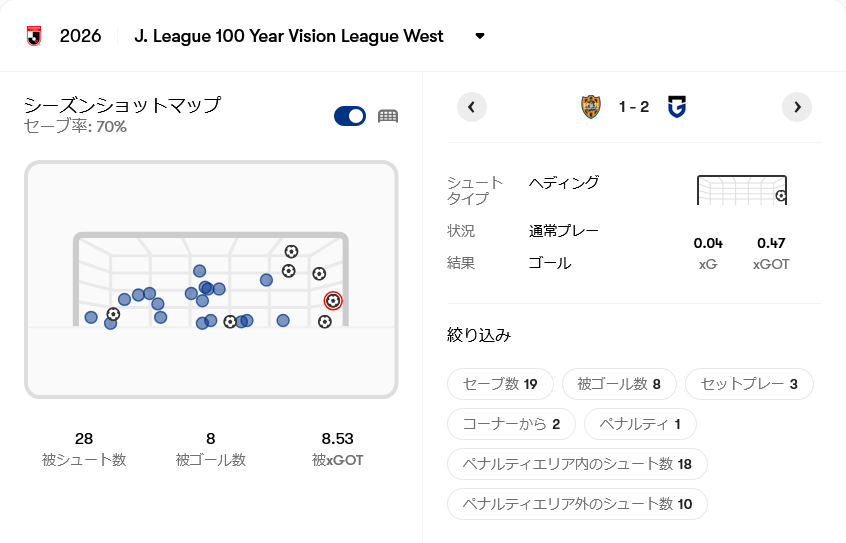
Task: Click the Shimizu S-Pulse team crest
Action: point(591,107)
